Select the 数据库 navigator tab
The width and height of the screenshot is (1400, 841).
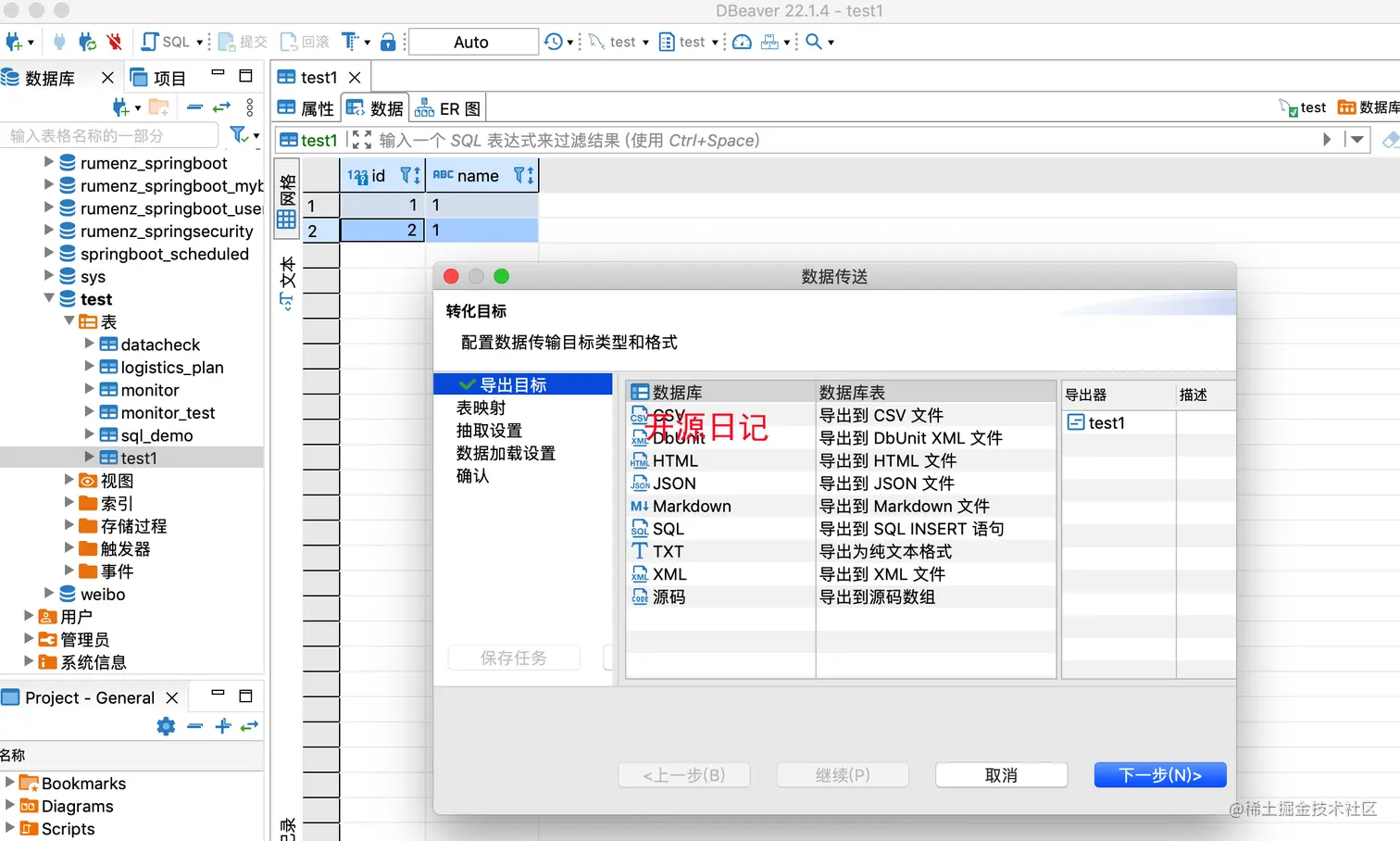click(50, 79)
